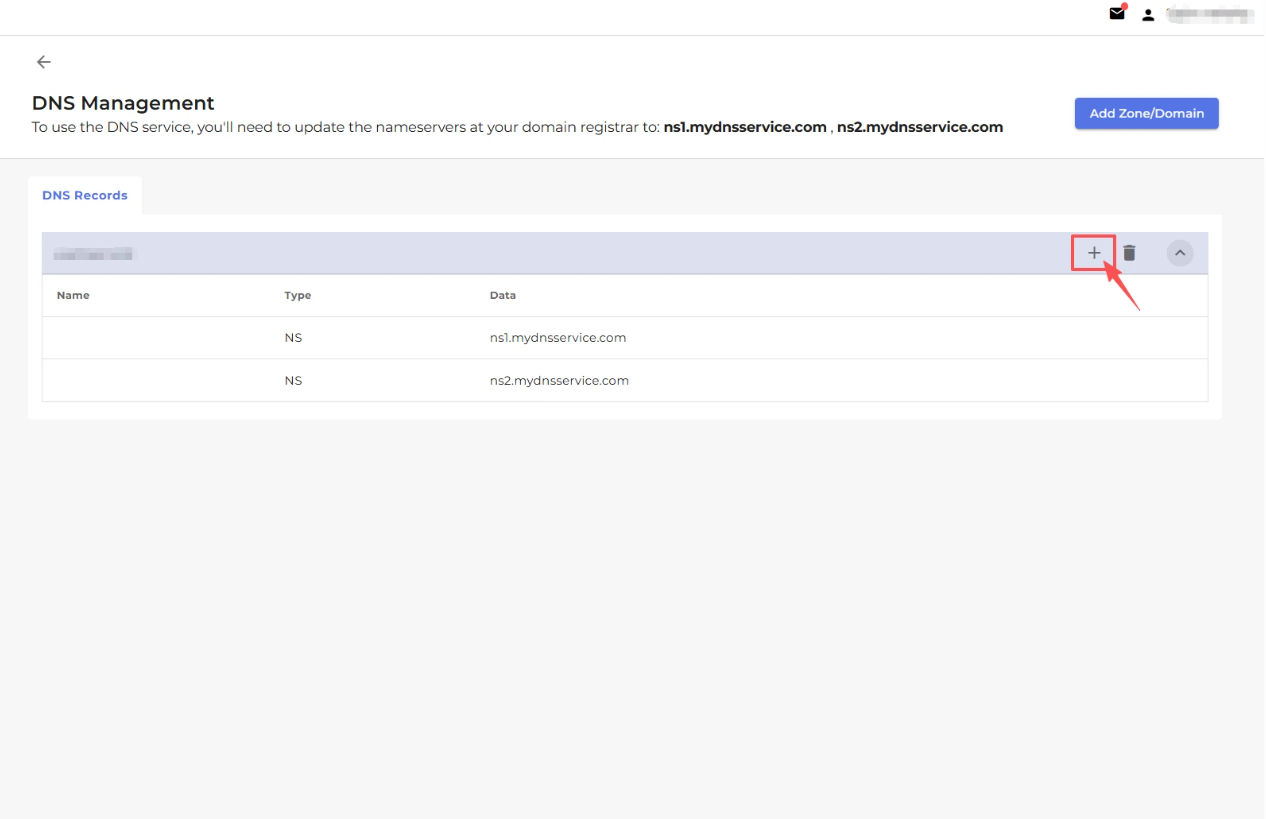This screenshot has width=1266, height=819.
Task: Switch to the DNS Records tab
Action: 85,196
